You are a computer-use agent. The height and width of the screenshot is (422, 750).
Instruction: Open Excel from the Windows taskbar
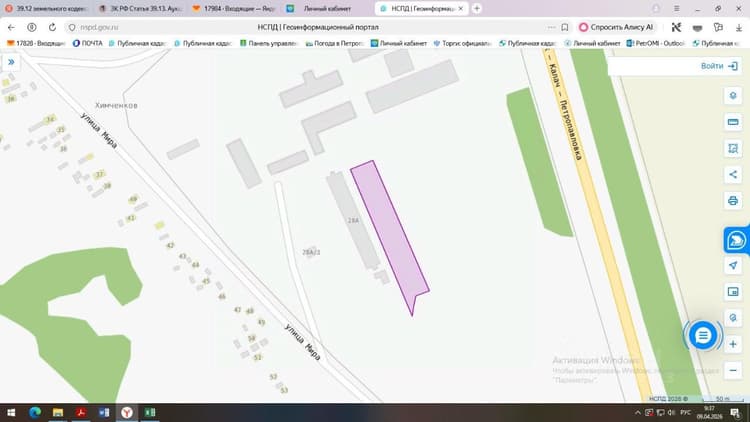point(150,412)
